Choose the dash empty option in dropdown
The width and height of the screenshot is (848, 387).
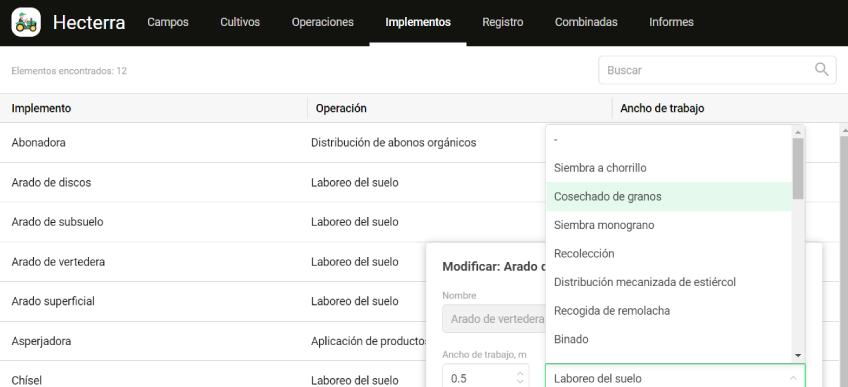[669, 139]
